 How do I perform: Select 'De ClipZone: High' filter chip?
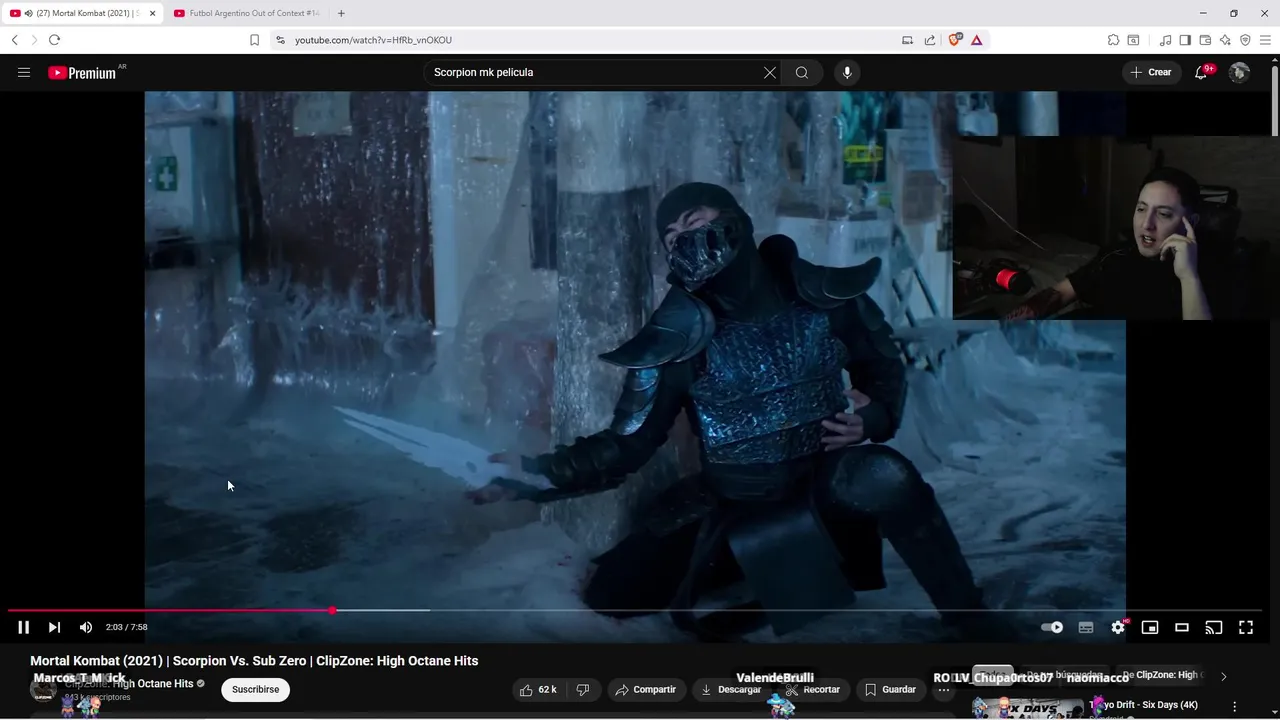[1161, 675]
